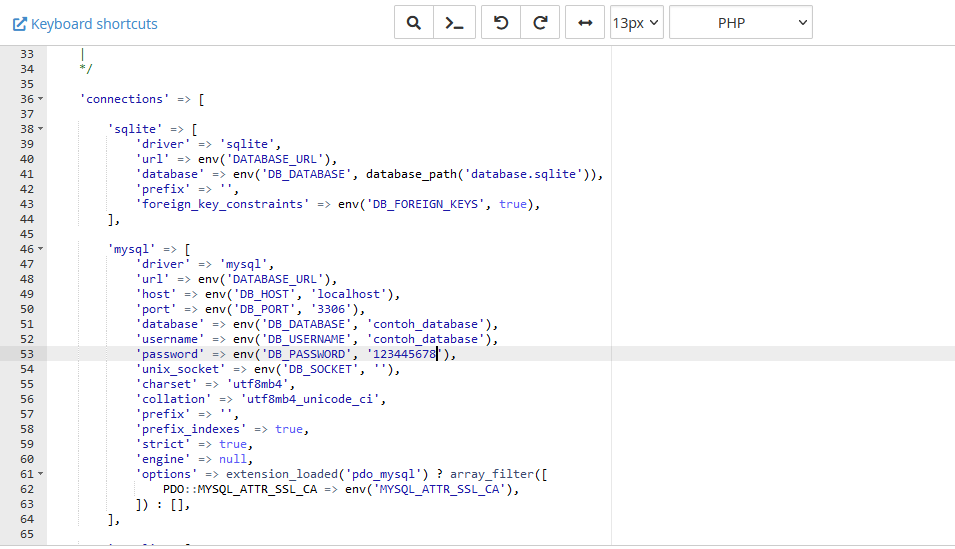Collapse the 'connections' array at line 36
This screenshot has width=955, height=549.
40,99
